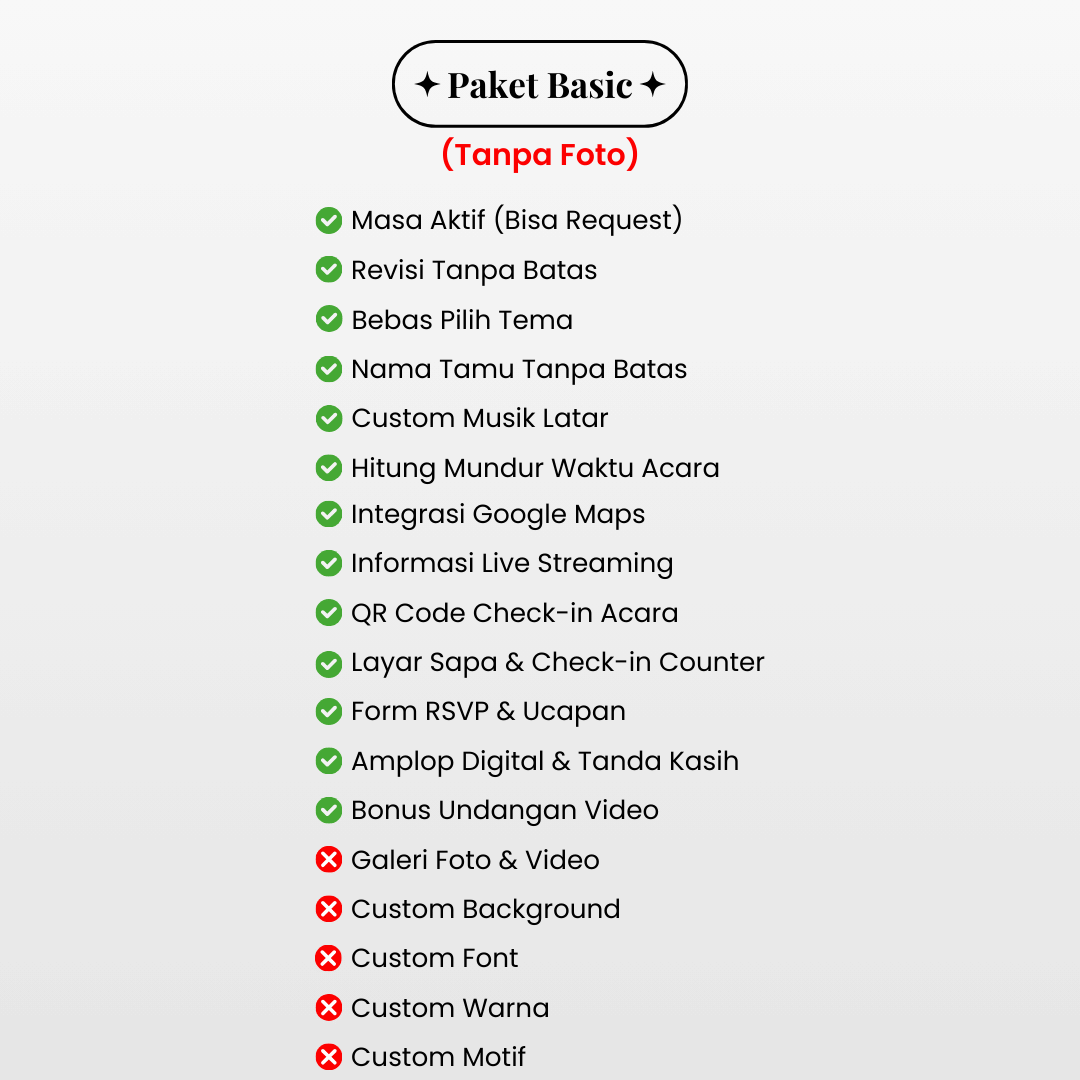Click green check next to Bebas Pilih Tema
The height and width of the screenshot is (1080, 1080).
(x=329, y=319)
